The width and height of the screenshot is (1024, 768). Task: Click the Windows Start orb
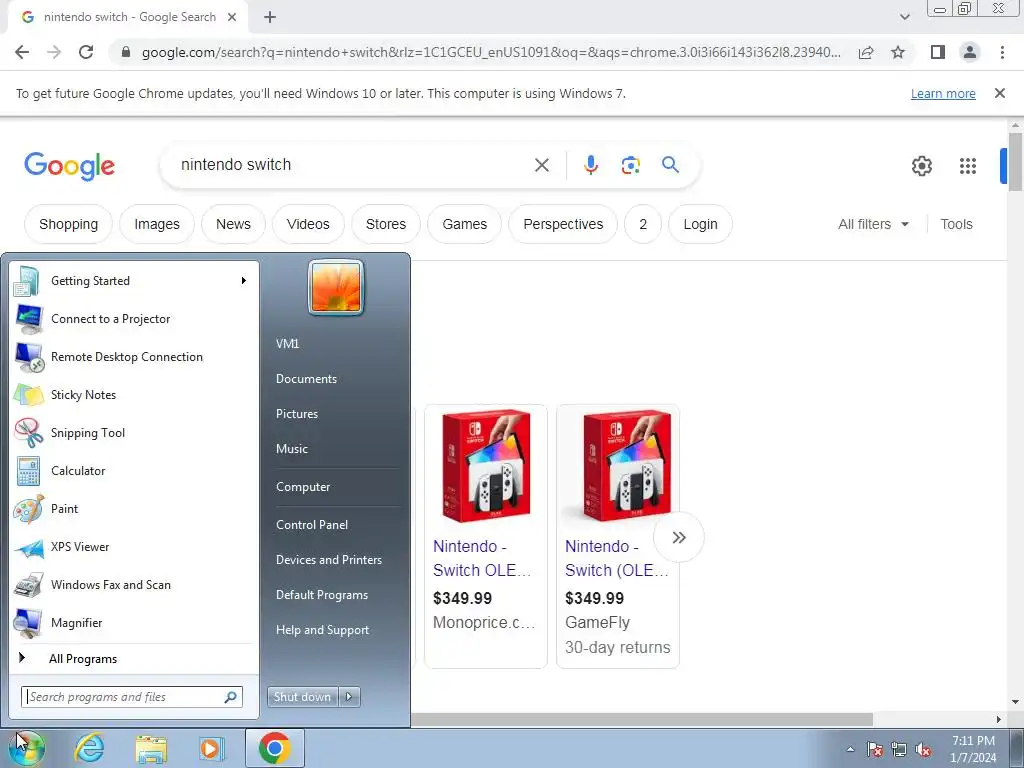click(x=26, y=748)
